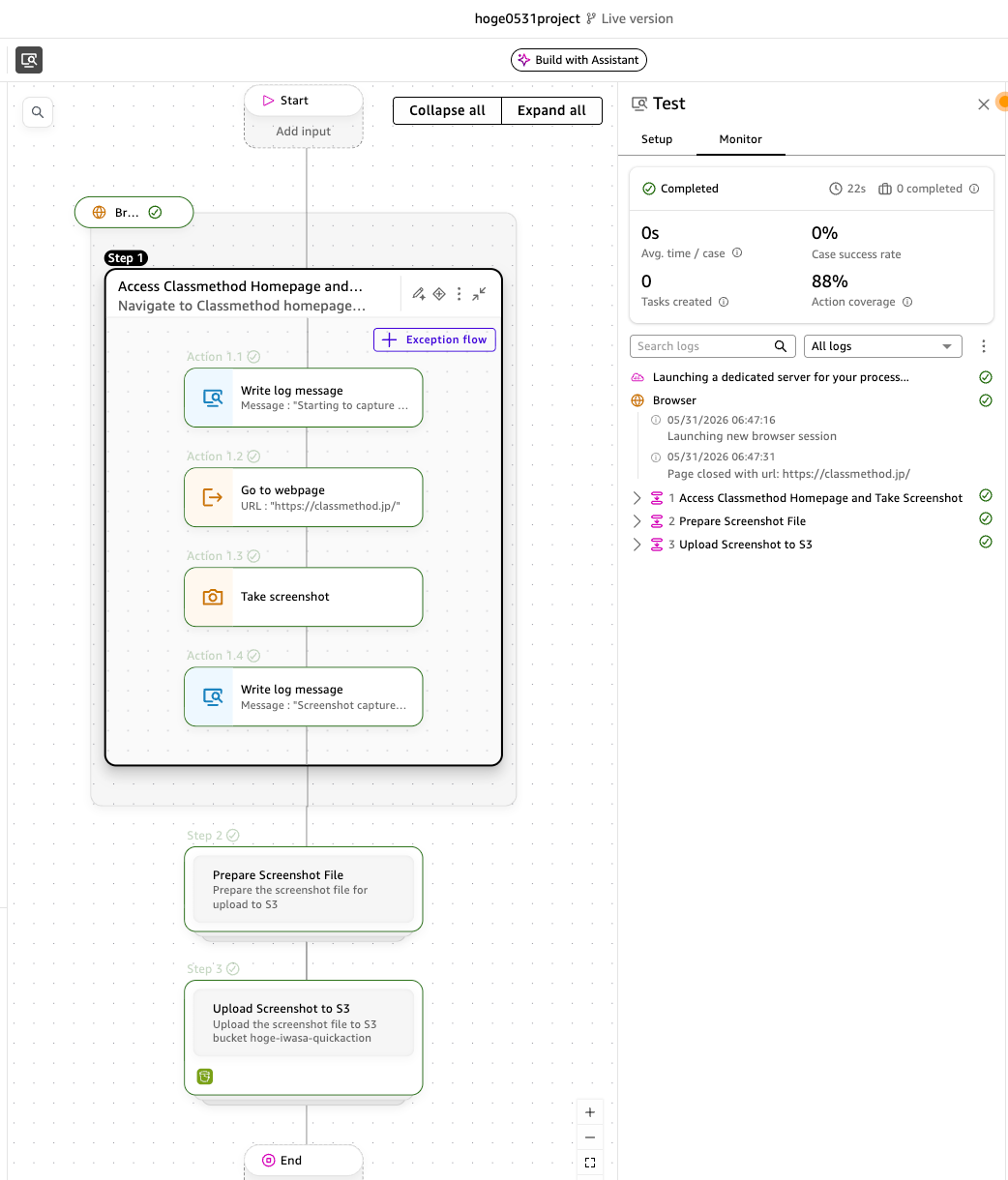Switch to the Monitor tab
Image resolution: width=1008 pixels, height=1180 pixels.
[741, 139]
